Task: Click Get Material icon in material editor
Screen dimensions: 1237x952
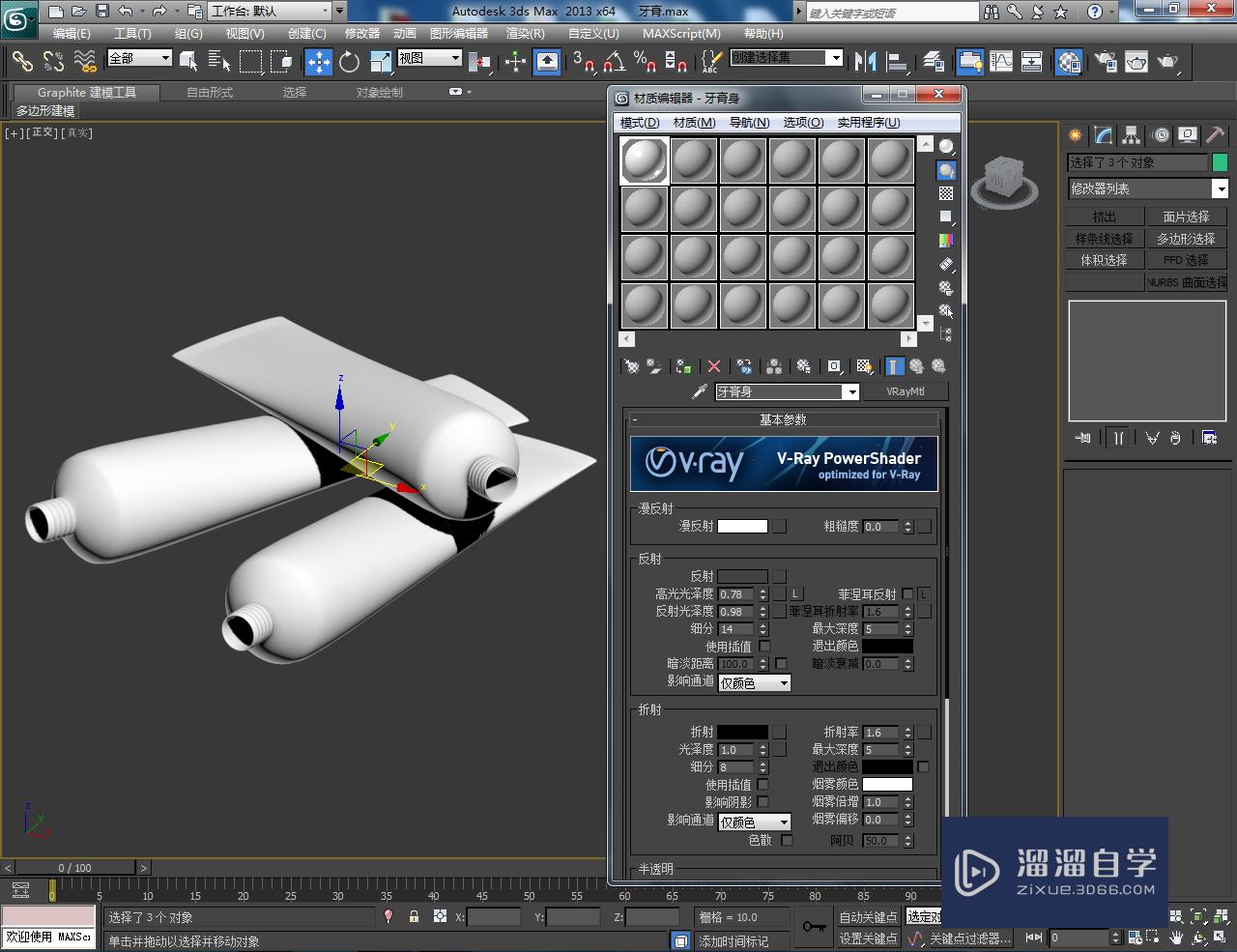Action: coord(631,366)
